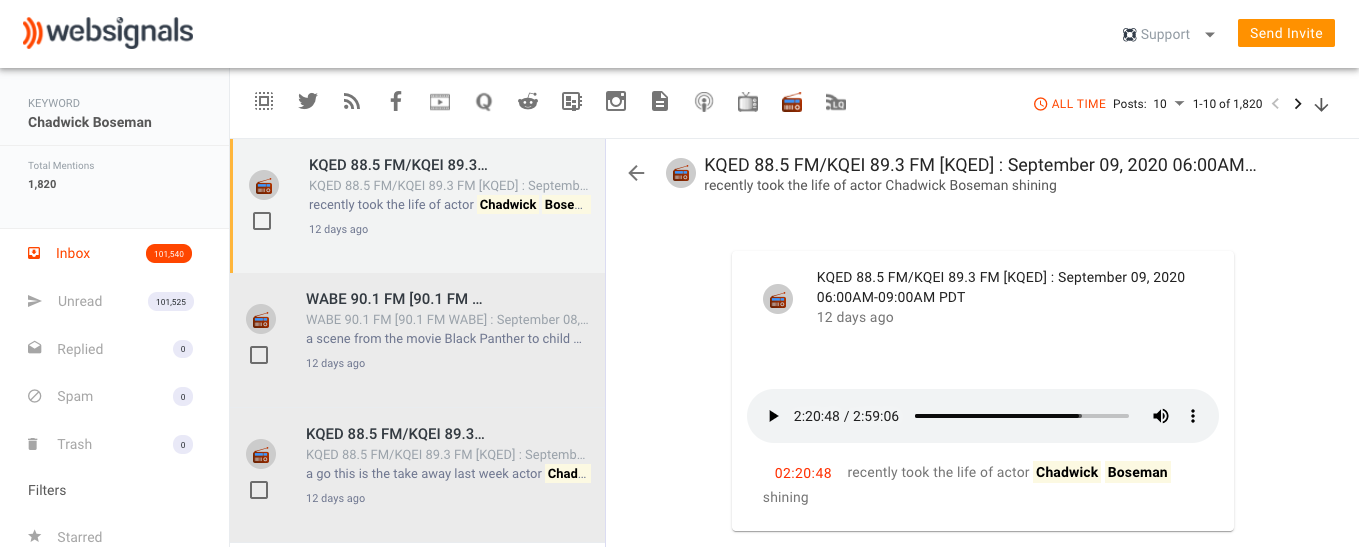Filter mentions by TV source
The image size is (1359, 547).
(748, 101)
